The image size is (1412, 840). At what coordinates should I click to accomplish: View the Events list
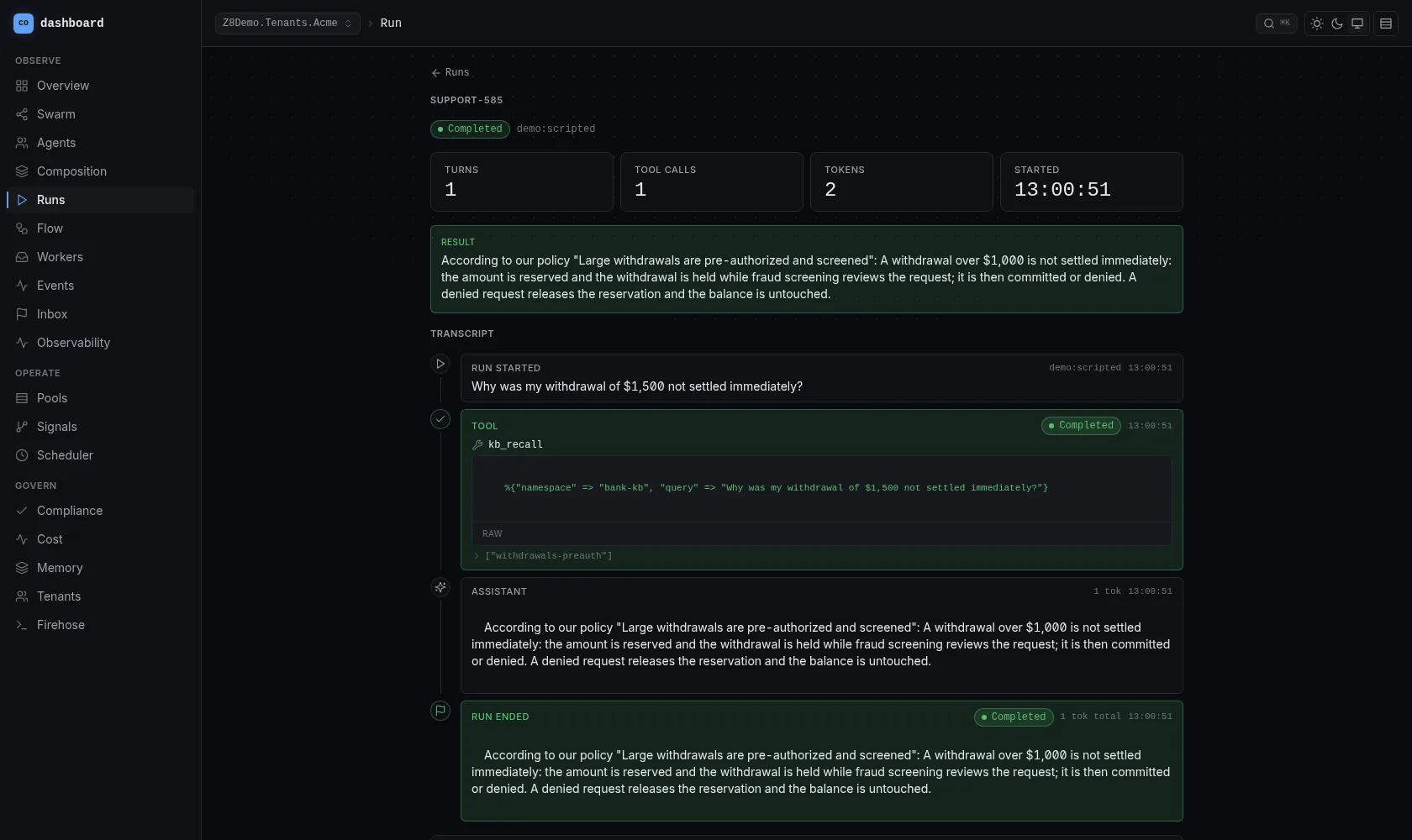click(x=101, y=286)
